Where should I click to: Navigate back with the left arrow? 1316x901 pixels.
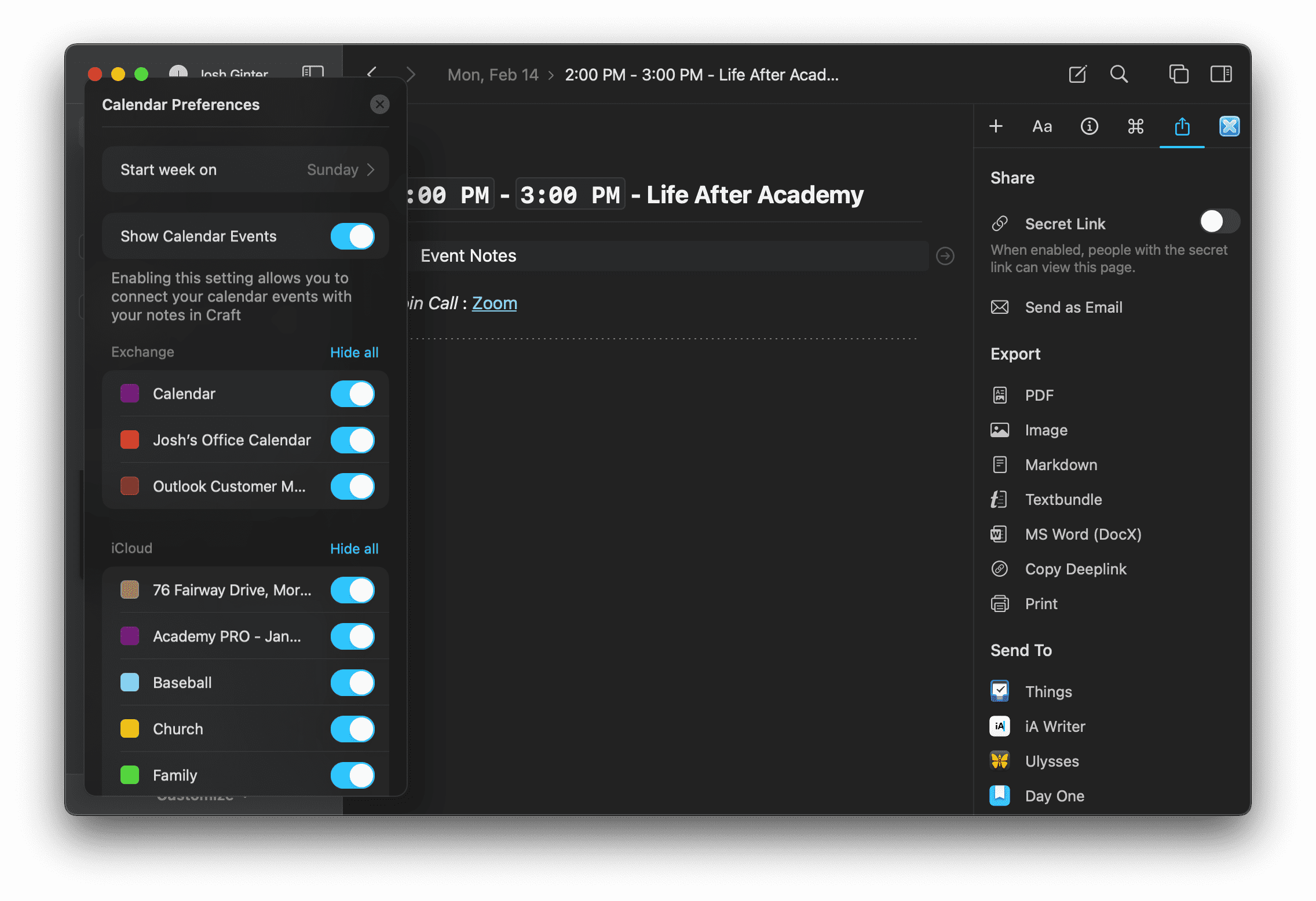pos(372,74)
